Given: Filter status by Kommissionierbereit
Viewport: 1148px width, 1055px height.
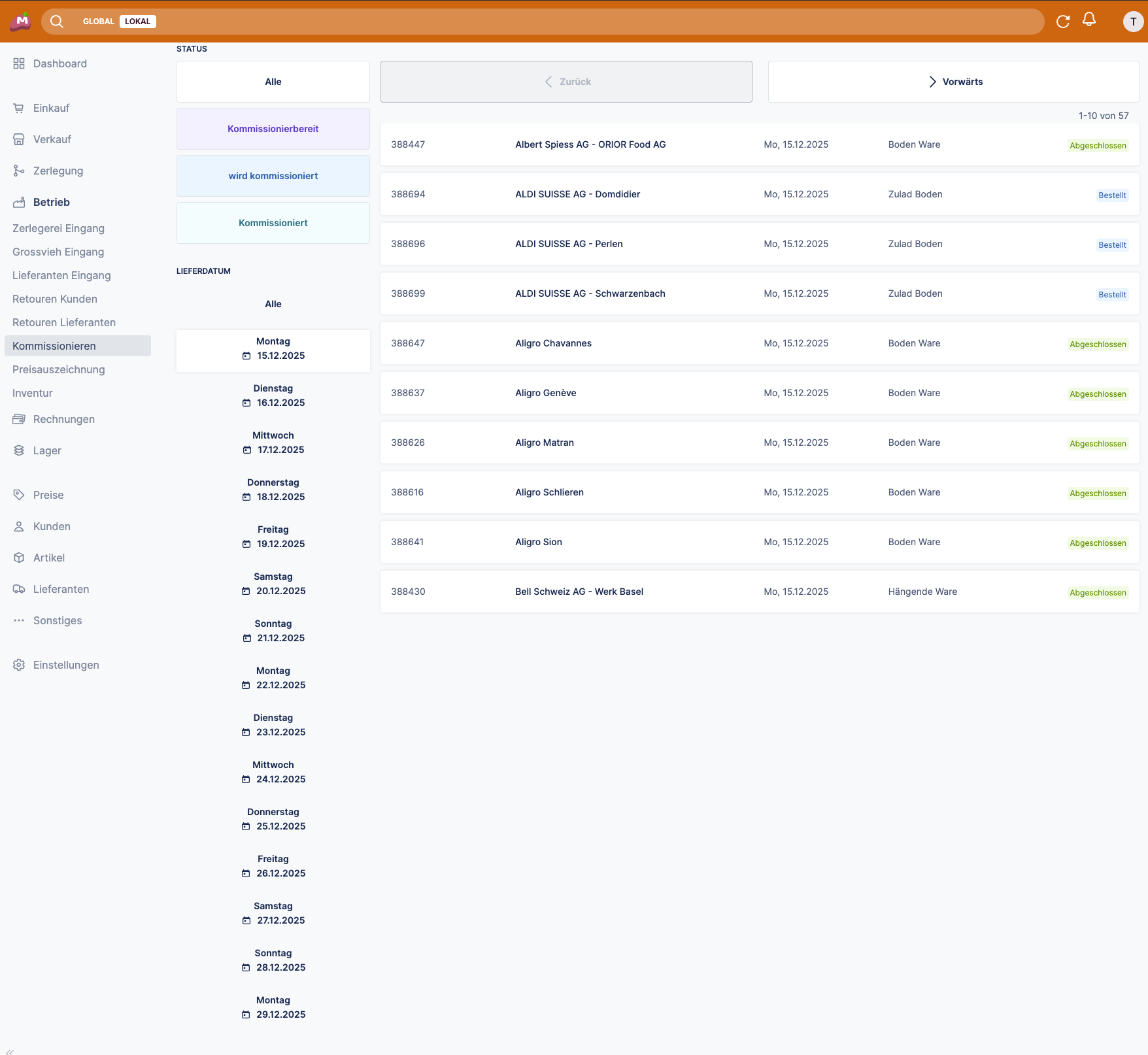Looking at the screenshot, I should pyautogui.click(x=273, y=129).
